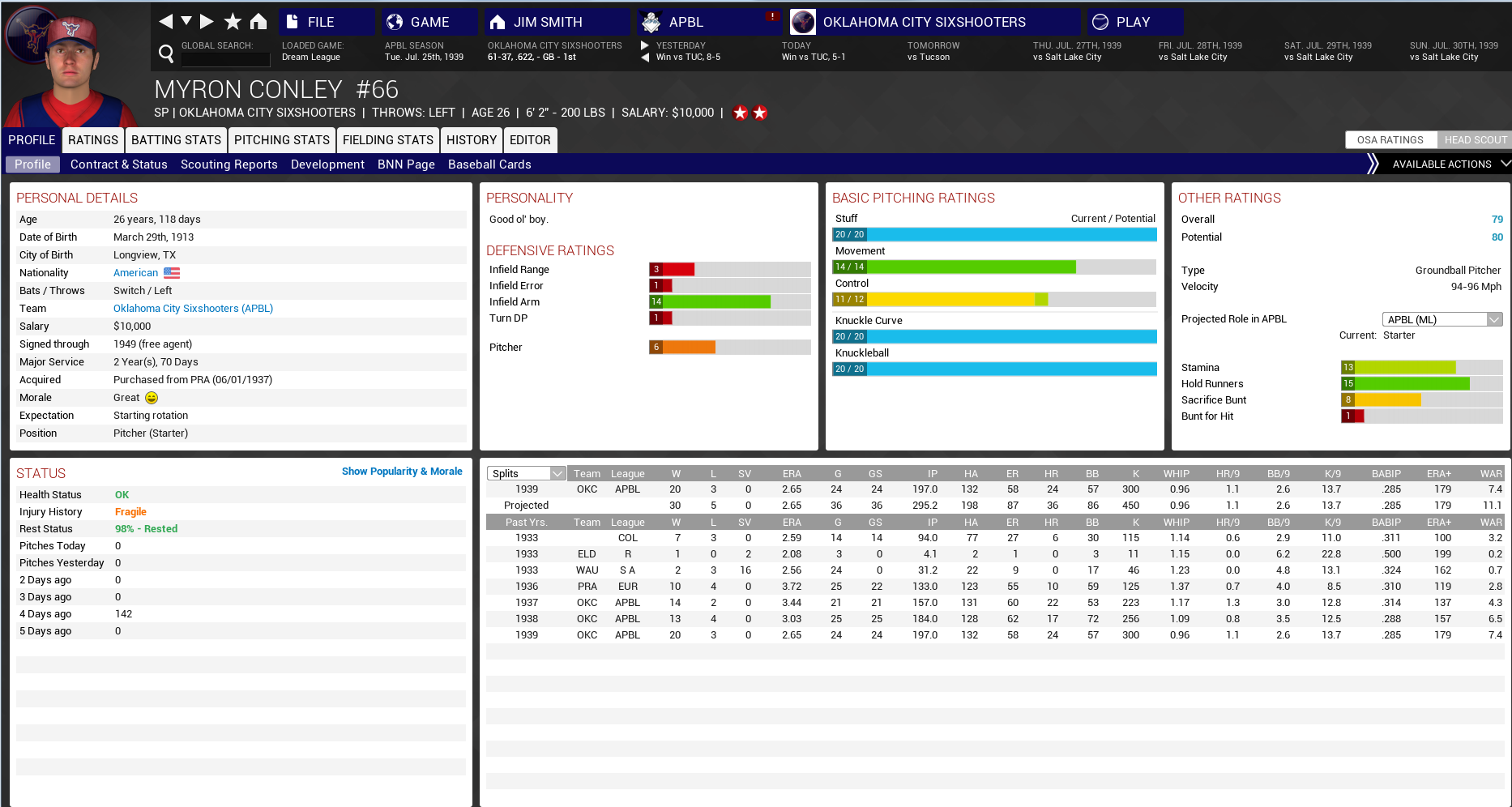This screenshot has height=807, width=1512.
Task: Click the Stuff rating bar
Action: tap(994, 235)
